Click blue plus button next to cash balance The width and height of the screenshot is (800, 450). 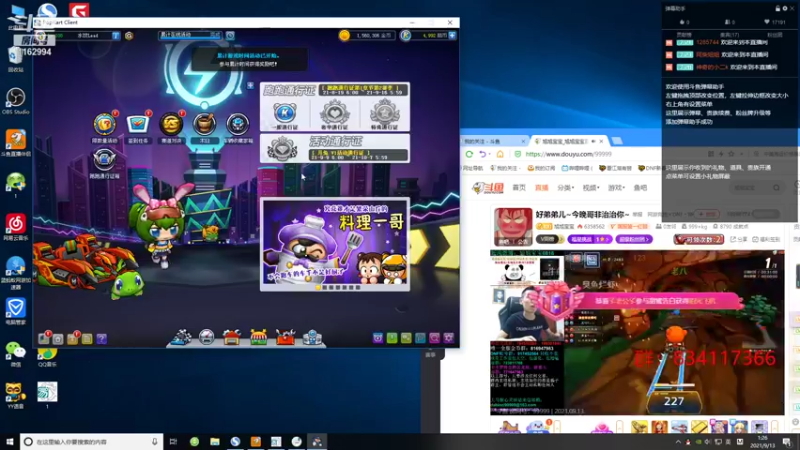click(452, 35)
